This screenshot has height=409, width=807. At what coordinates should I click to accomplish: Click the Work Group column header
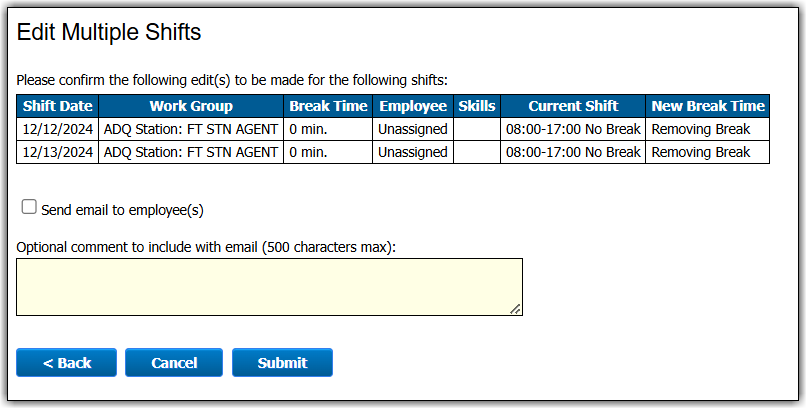191,106
